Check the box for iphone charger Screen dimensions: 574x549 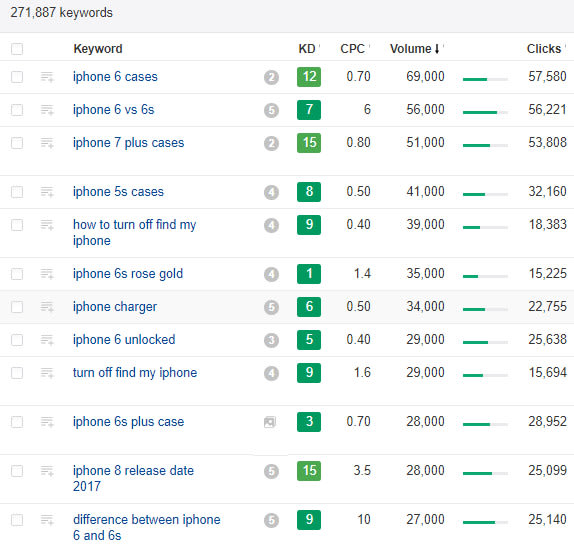coord(17,307)
